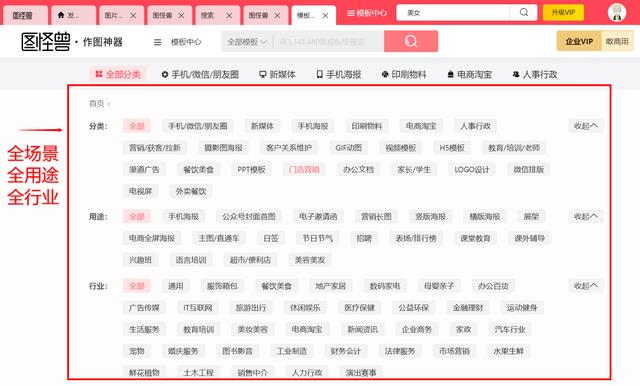The width and height of the screenshot is (640, 386).
Task: Select the 营销/获客/拉新 category tag
Action: point(155,148)
